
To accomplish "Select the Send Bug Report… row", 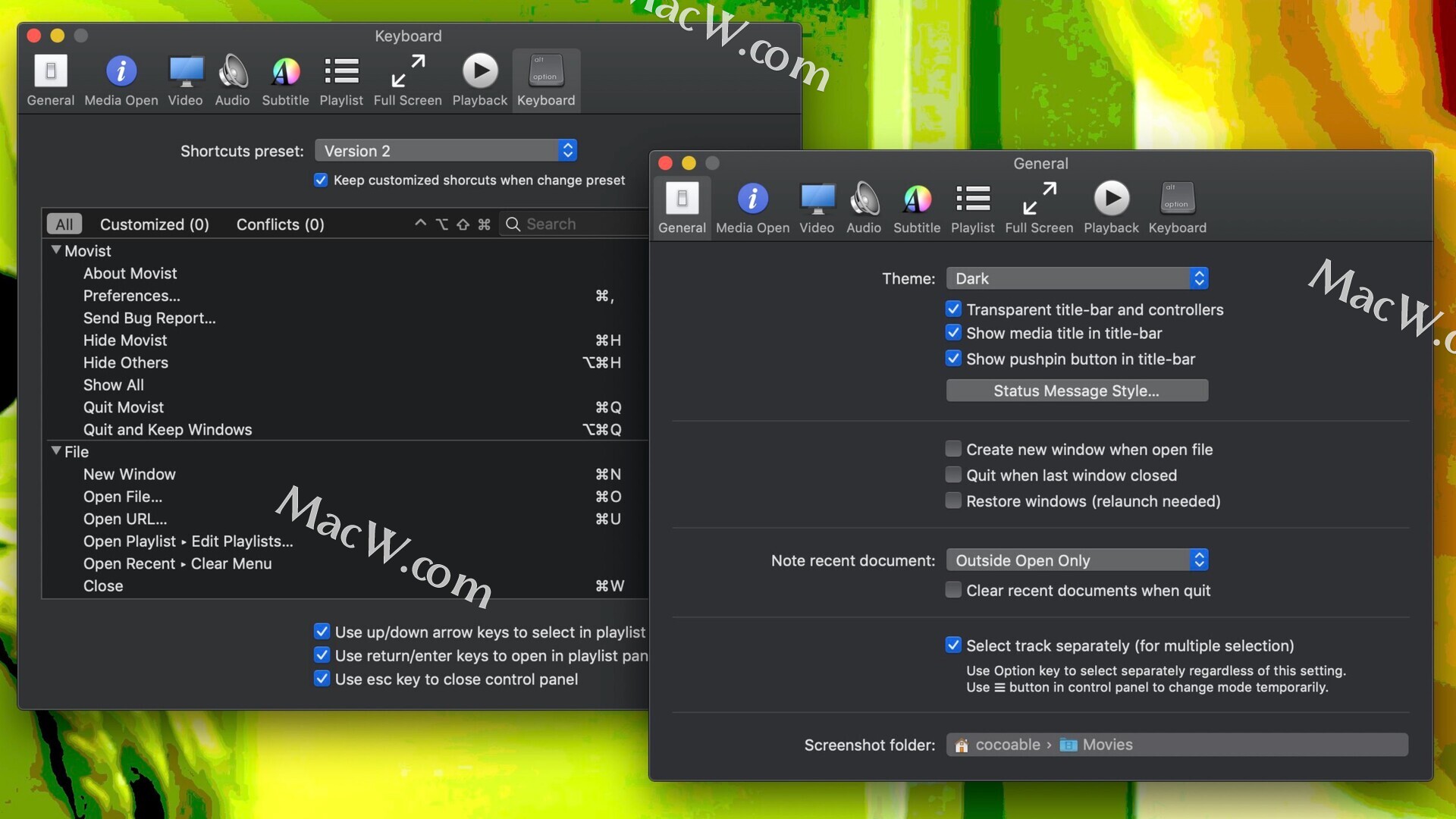I will (x=346, y=318).
